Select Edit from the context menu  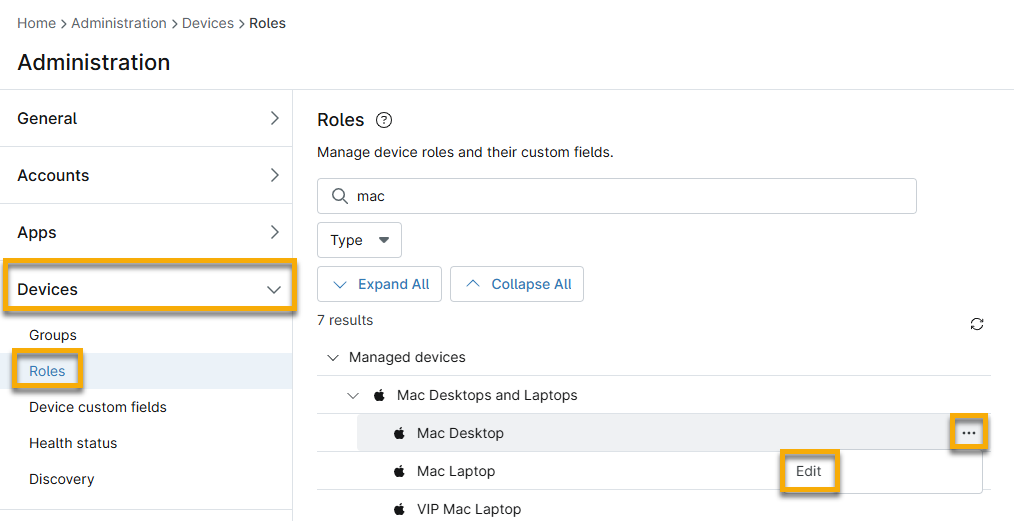click(808, 471)
